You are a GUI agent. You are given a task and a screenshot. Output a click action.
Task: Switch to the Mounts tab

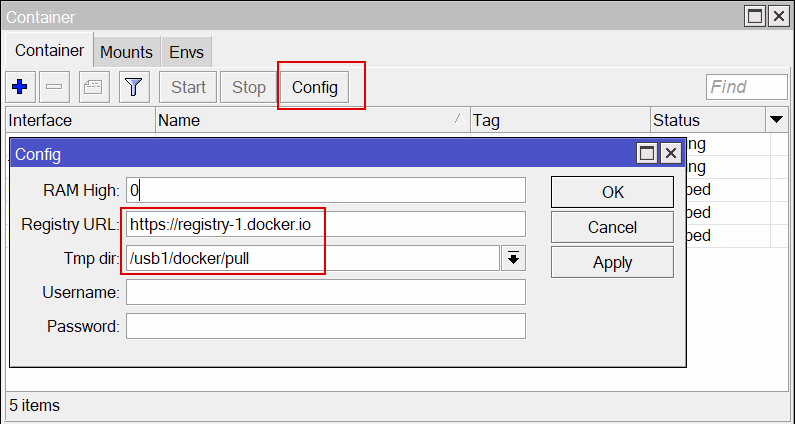pos(126,52)
